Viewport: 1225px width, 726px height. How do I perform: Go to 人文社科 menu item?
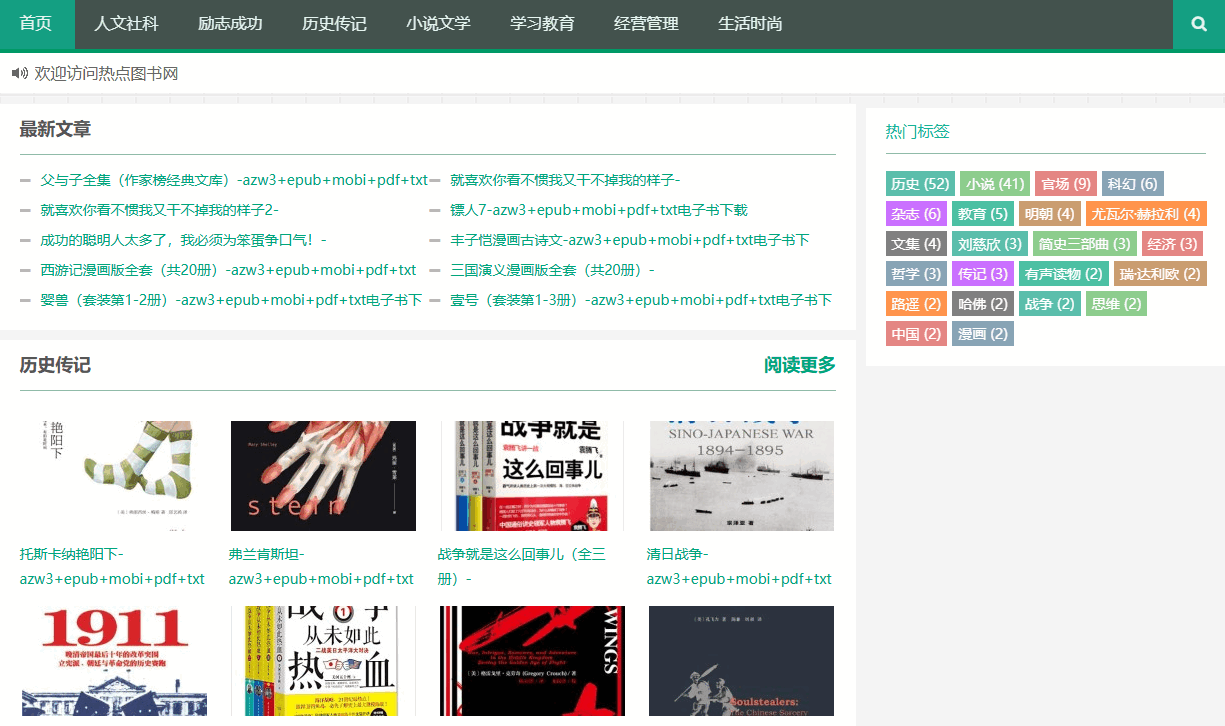126,24
